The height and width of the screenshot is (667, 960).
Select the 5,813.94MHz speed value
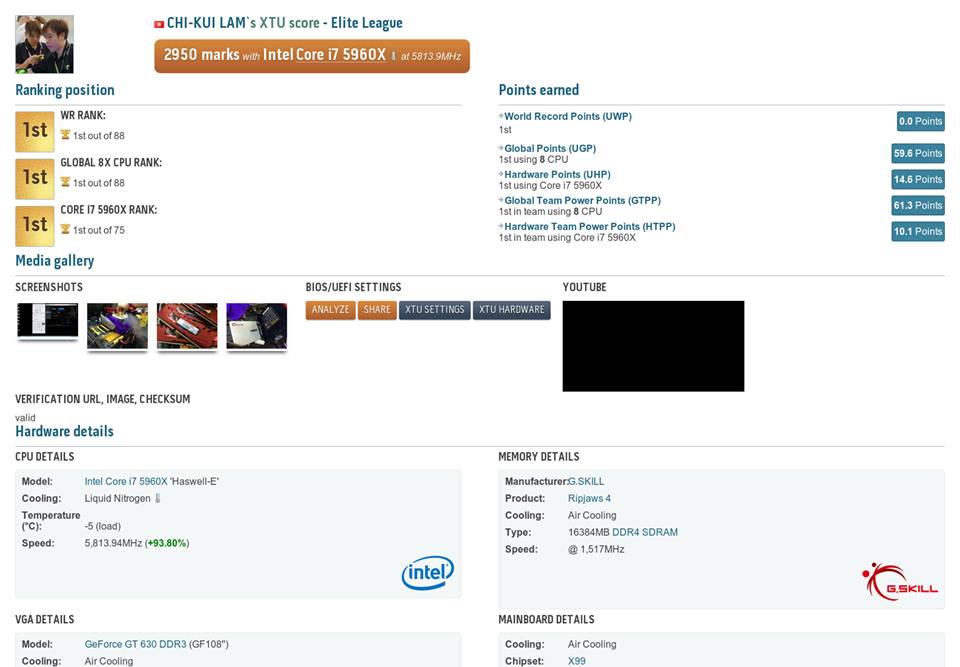(x=113, y=543)
